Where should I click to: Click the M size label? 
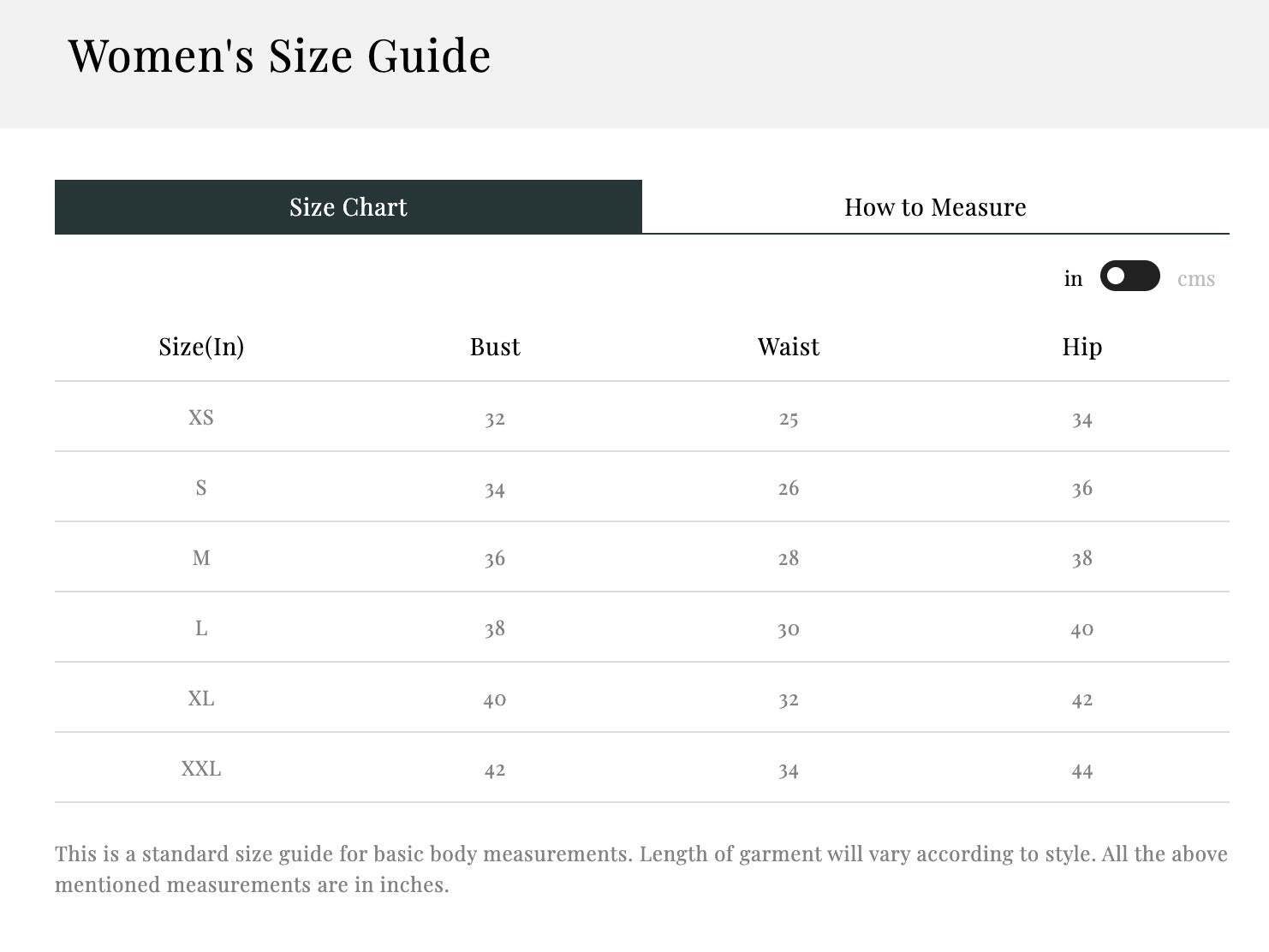[x=200, y=557]
